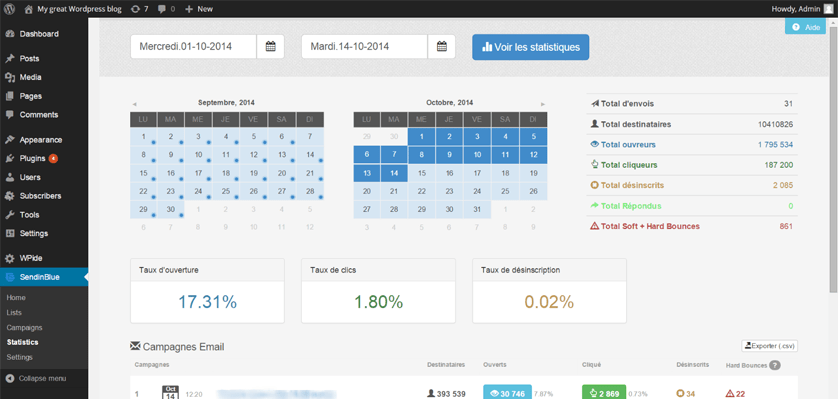Collapse the sidebar menu
This screenshot has height=399, width=838.
point(36,378)
